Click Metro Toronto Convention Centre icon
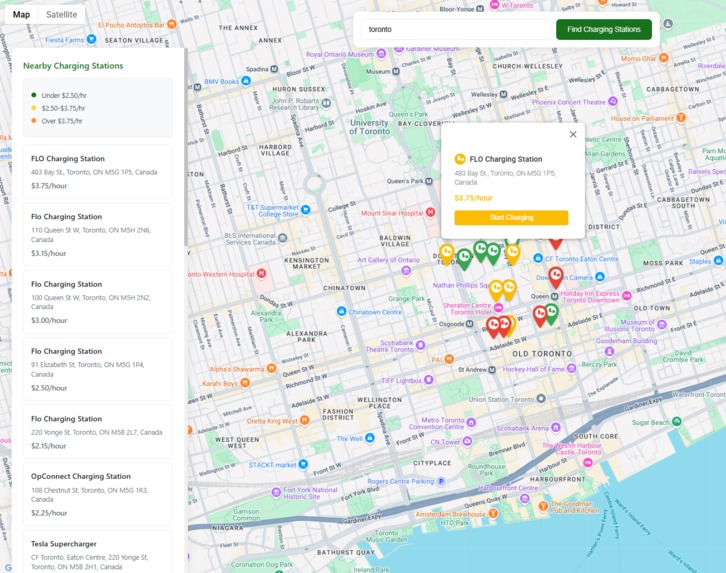Viewport: 726px width, 573px height. point(471,422)
